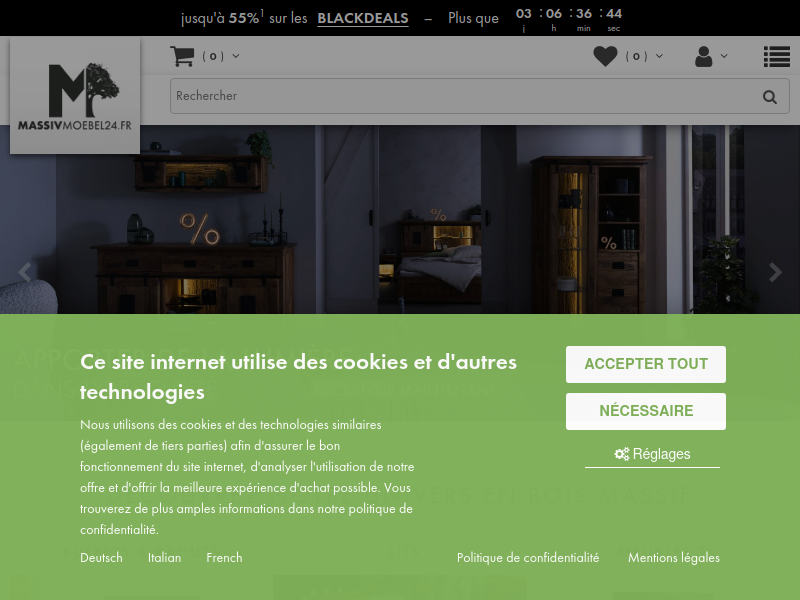800x600 pixels.
Task: Expand the wishlist dropdown chevron
Action: 659,56
